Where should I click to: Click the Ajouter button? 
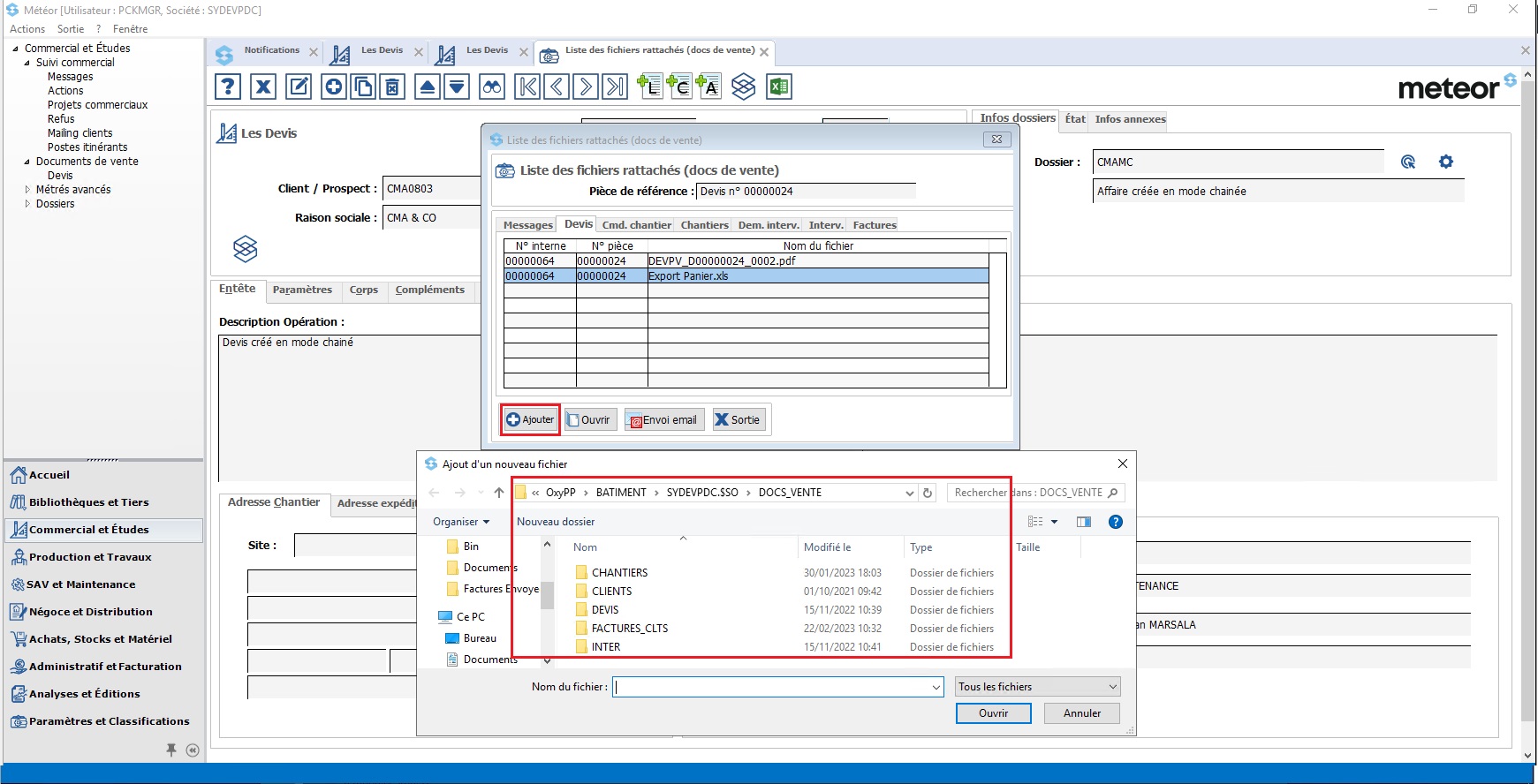[530, 419]
